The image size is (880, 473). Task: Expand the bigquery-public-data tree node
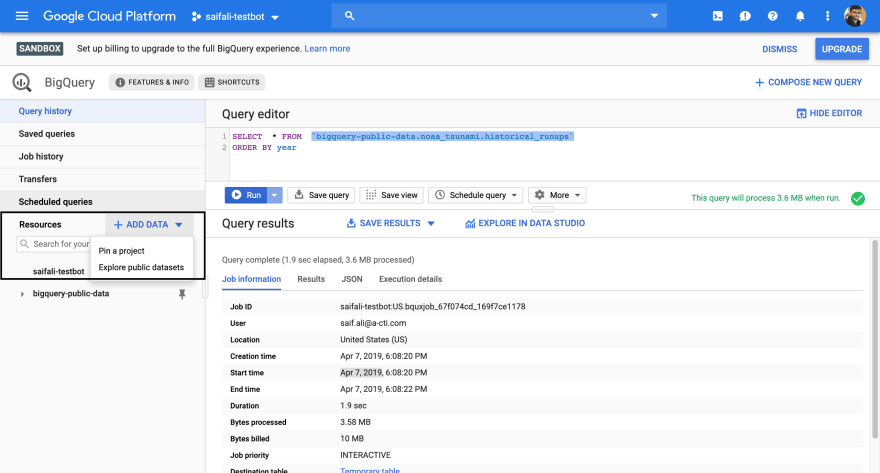pyautogui.click(x=22, y=294)
